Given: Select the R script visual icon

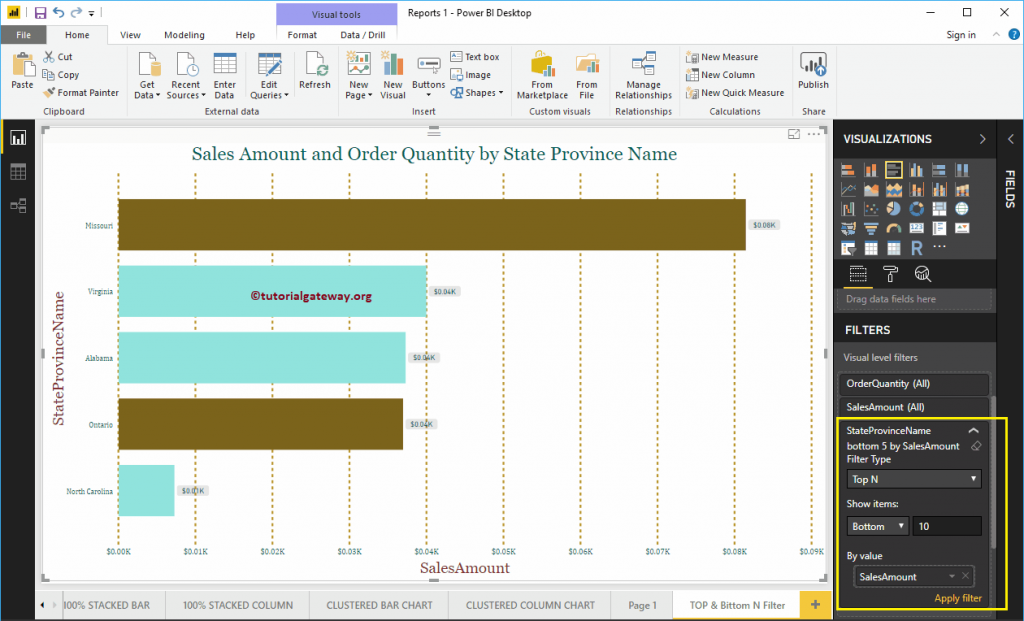Looking at the screenshot, I should click(917, 248).
